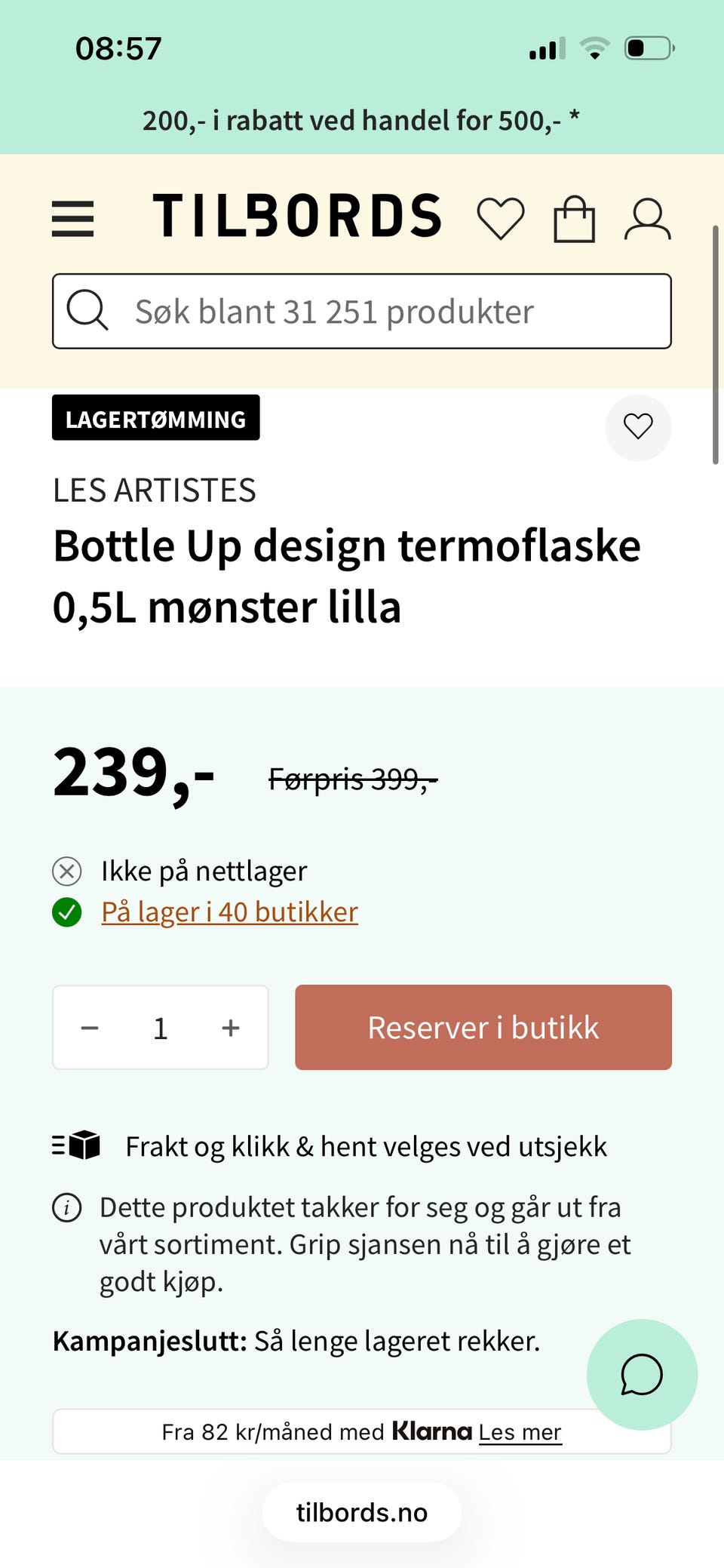Open the chat support bubble
Image resolution: width=724 pixels, height=1568 pixels.
(642, 1374)
